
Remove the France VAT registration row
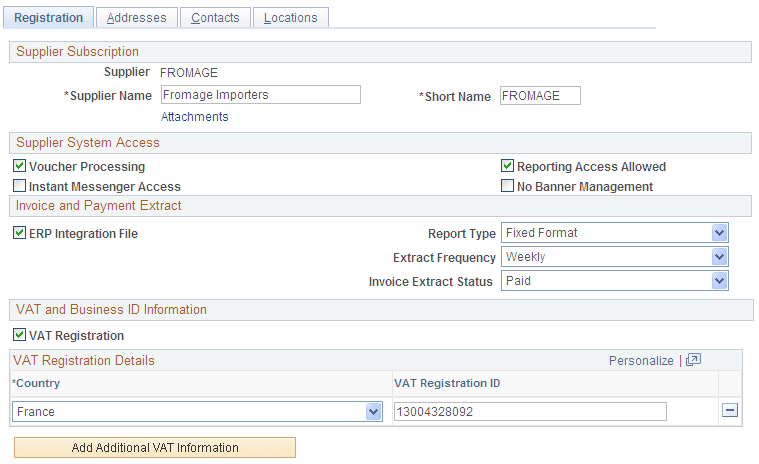729,411
